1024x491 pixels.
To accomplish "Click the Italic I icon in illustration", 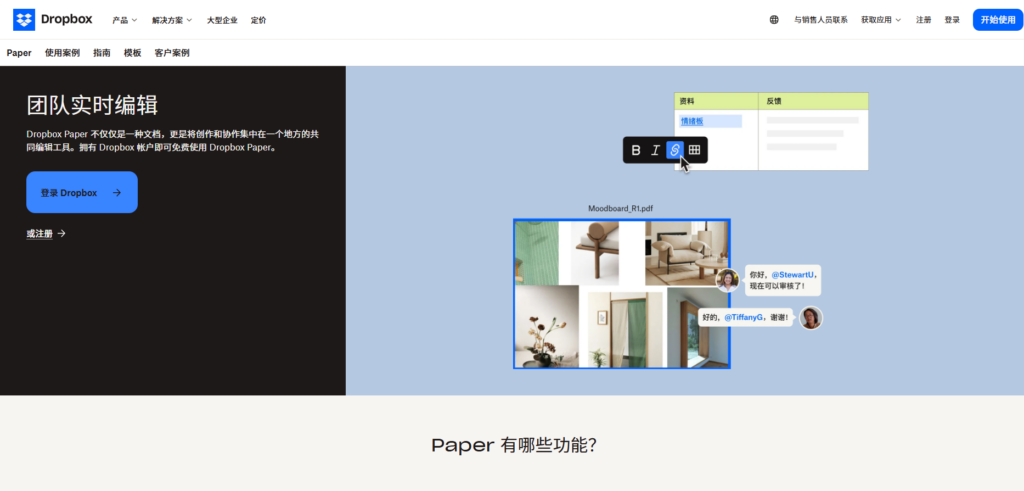I will [x=655, y=150].
